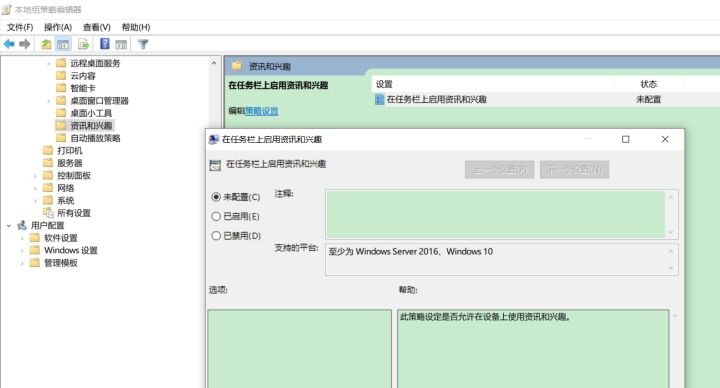Click the 所有设置 icon in tree
Image resolution: width=720 pixels, height=388 pixels.
tap(48, 213)
